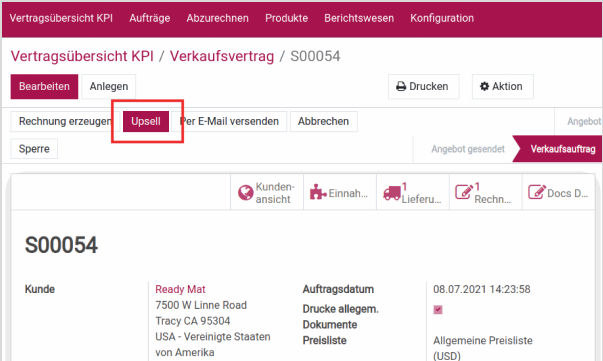
Task: Open the Ready Mat customer link
Action: click(x=180, y=289)
